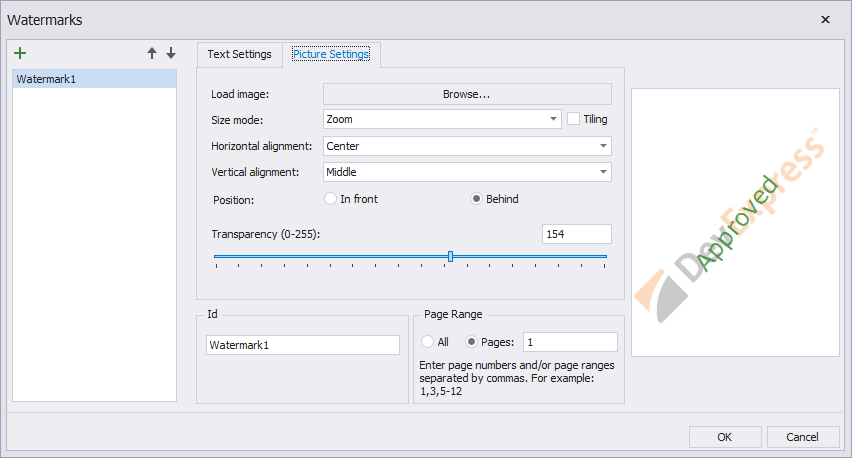The height and width of the screenshot is (458, 852).
Task: Enable the Tiling checkbox
Action: coord(574,119)
